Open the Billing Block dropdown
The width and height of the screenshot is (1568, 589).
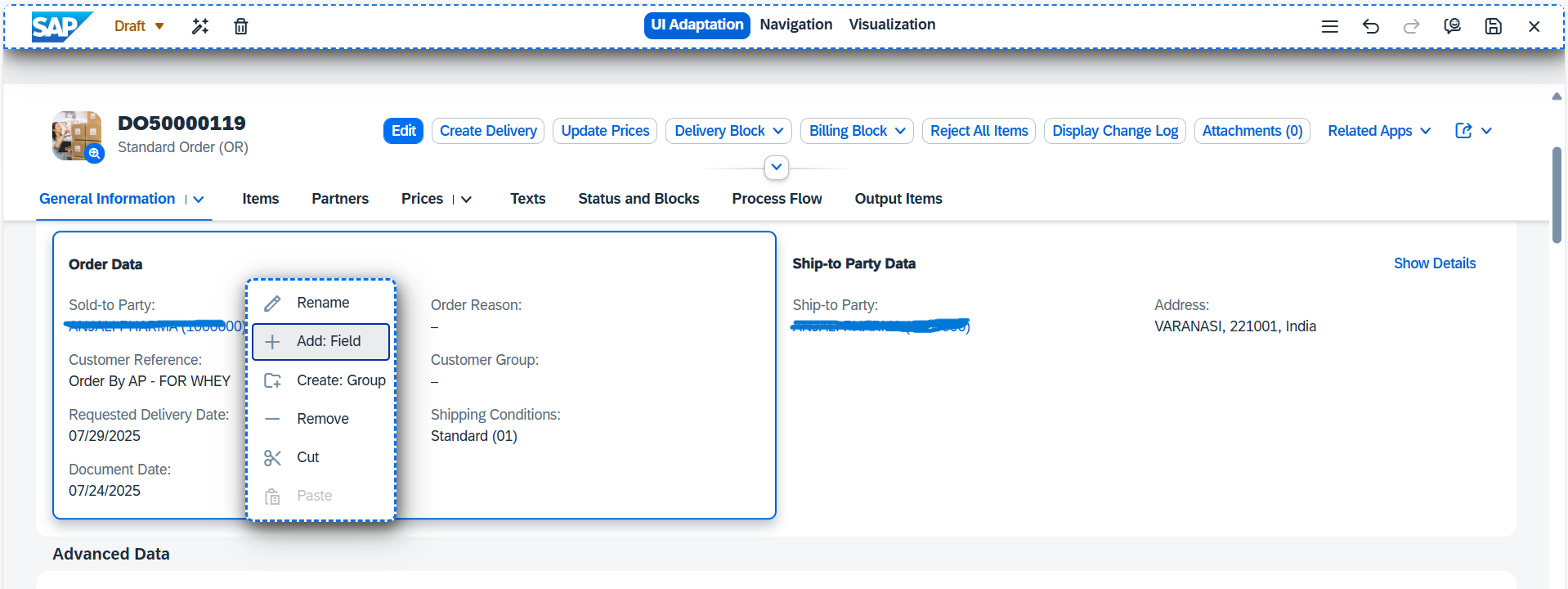click(857, 131)
